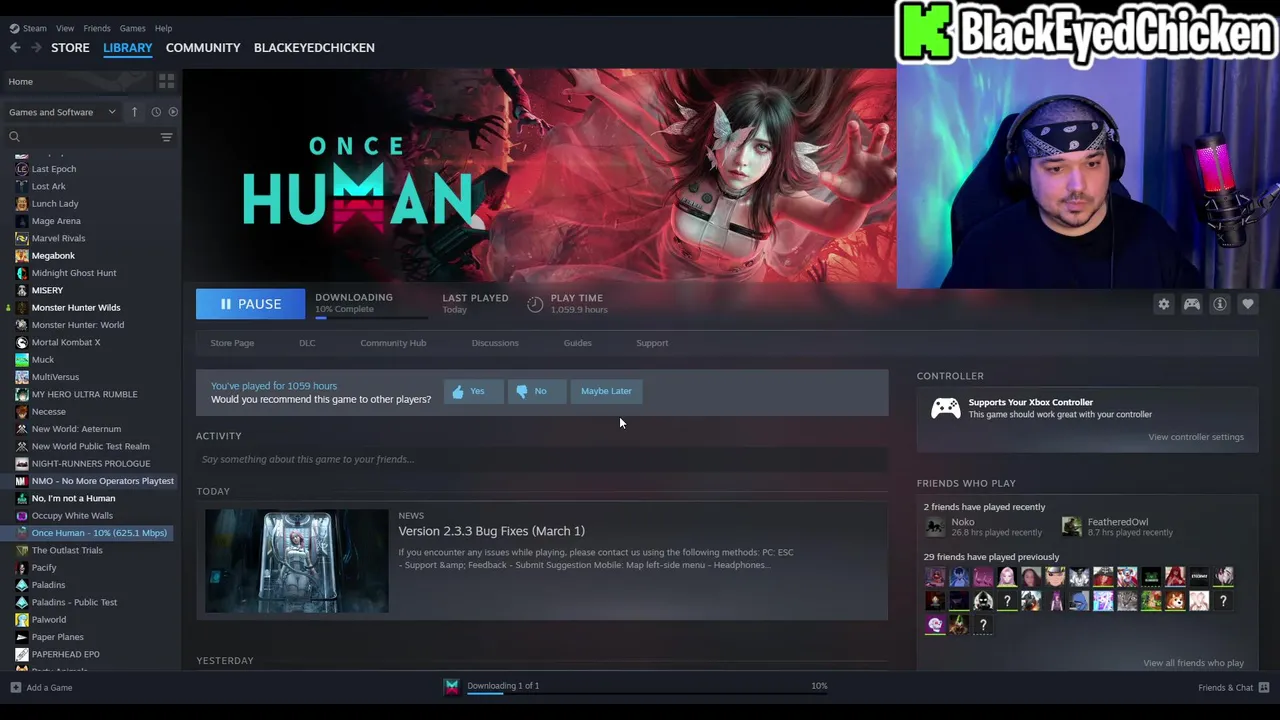This screenshot has width=1280, height=720.
Task: Go back with the left arrow
Action: click(15, 47)
